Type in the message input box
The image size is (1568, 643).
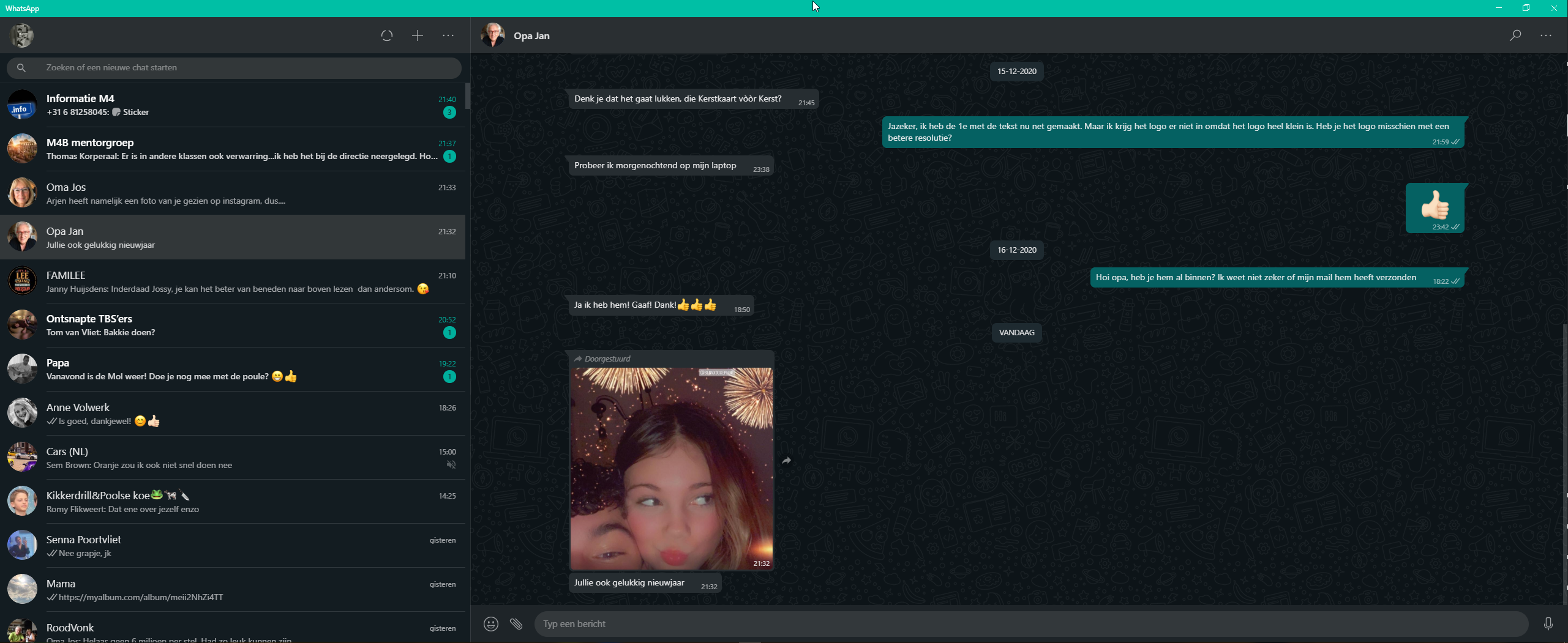(x=1029, y=623)
